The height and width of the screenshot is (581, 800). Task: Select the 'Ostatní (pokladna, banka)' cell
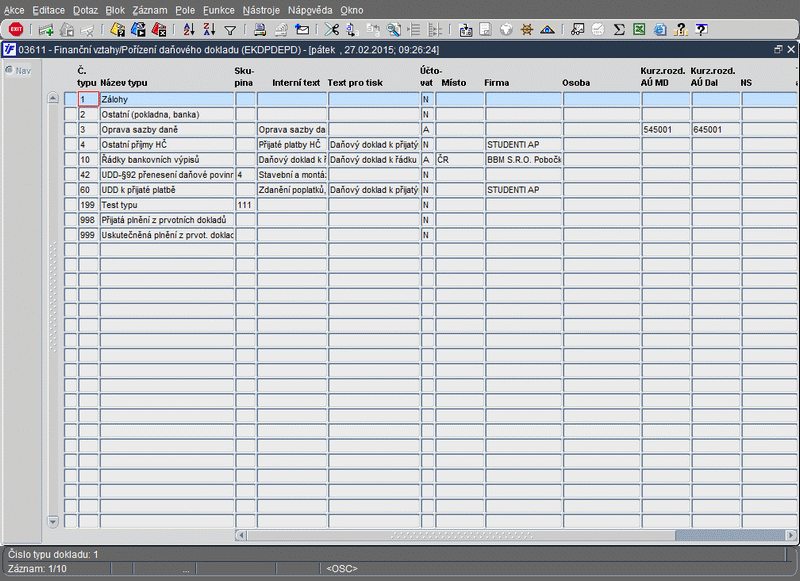coord(167,114)
